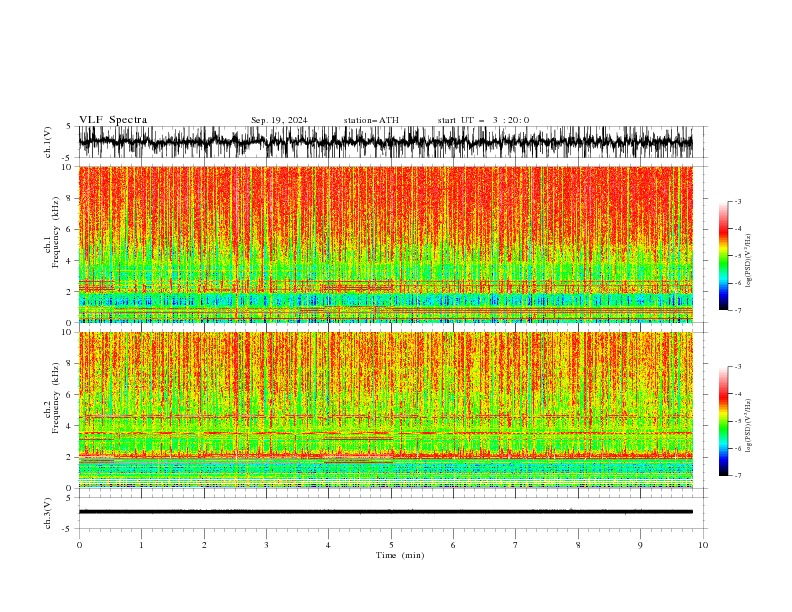Click the '-7' value on ch.2 color bar

pos(737,476)
